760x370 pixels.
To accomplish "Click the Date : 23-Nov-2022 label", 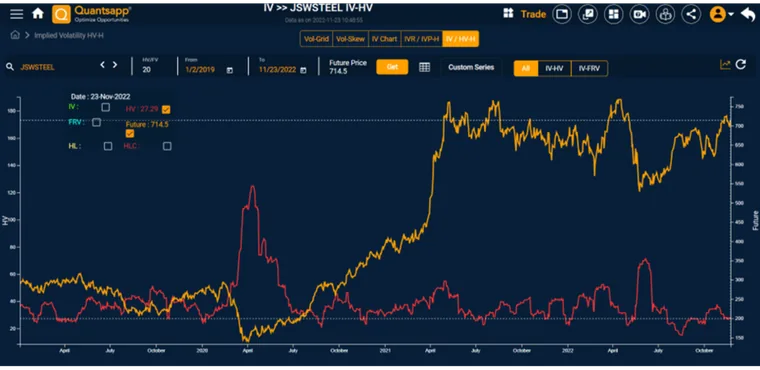I will (100, 97).
